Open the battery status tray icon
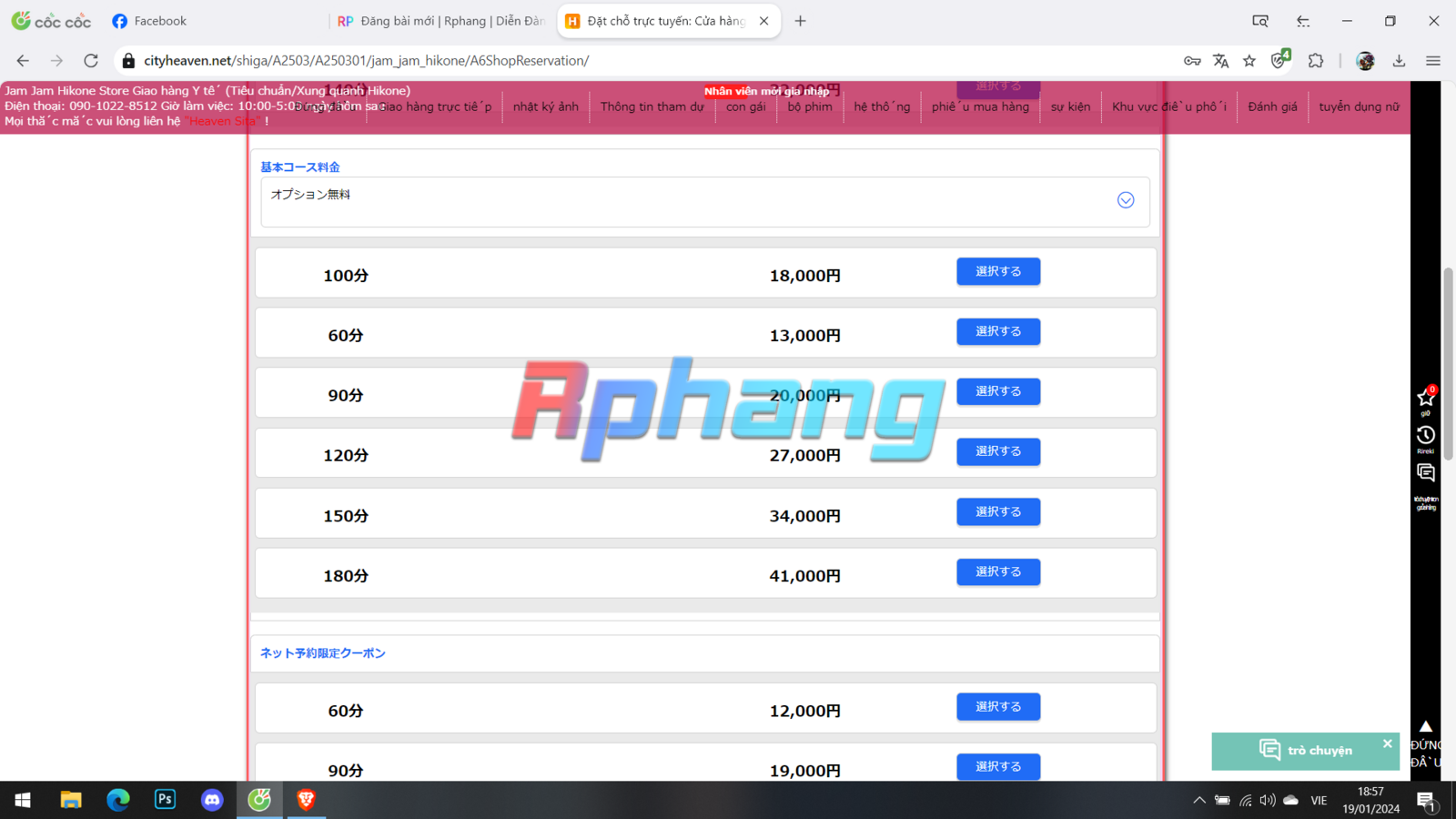The image size is (1456, 819). [1222, 801]
